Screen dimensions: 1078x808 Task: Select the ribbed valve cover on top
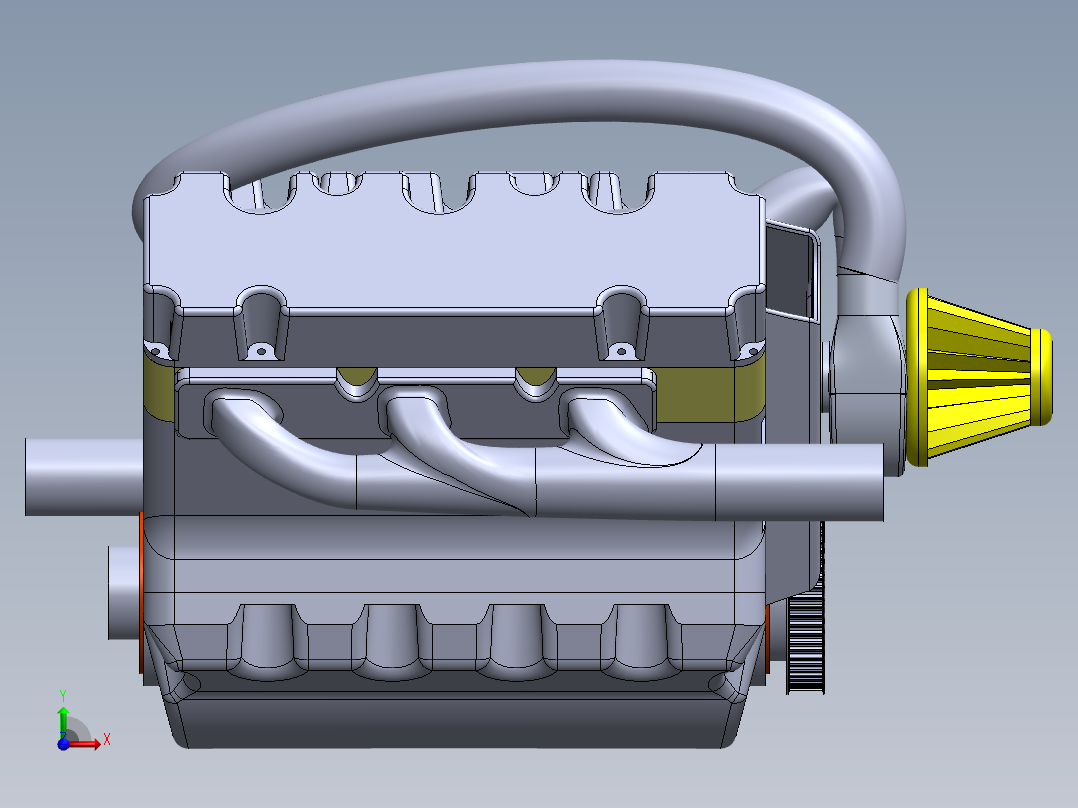click(x=440, y=250)
